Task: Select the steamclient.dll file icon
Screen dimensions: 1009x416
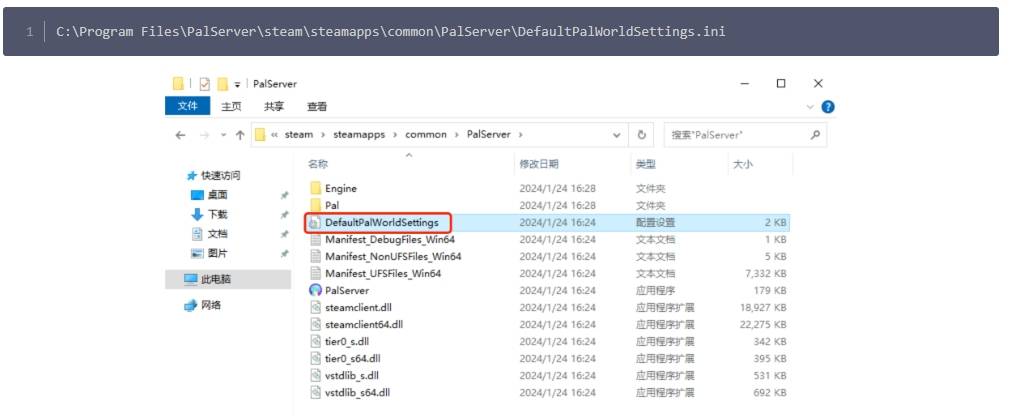Action: tap(315, 307)
